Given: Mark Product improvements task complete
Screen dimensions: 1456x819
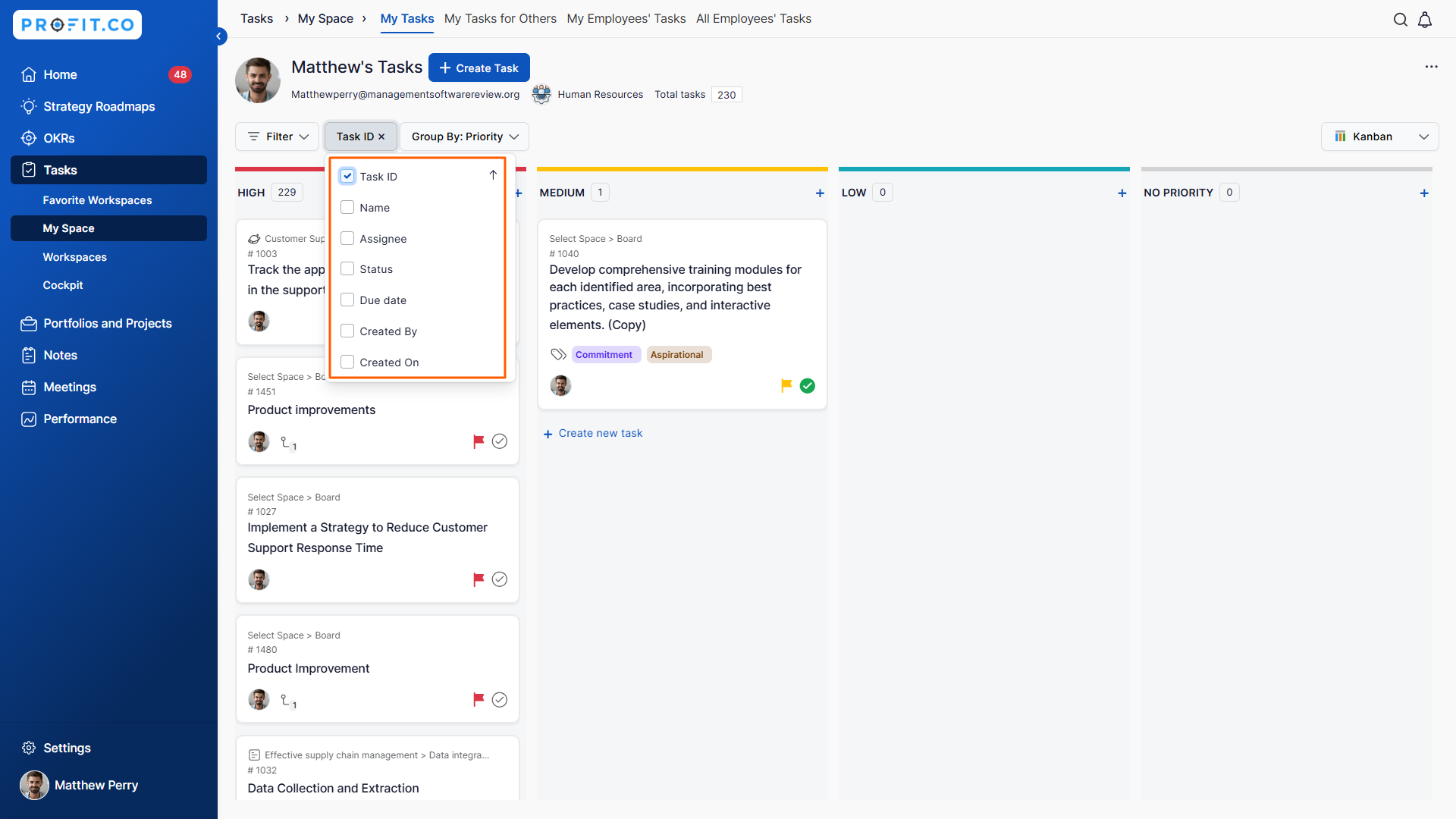Looking at the screenshot, I should point(499,441).
